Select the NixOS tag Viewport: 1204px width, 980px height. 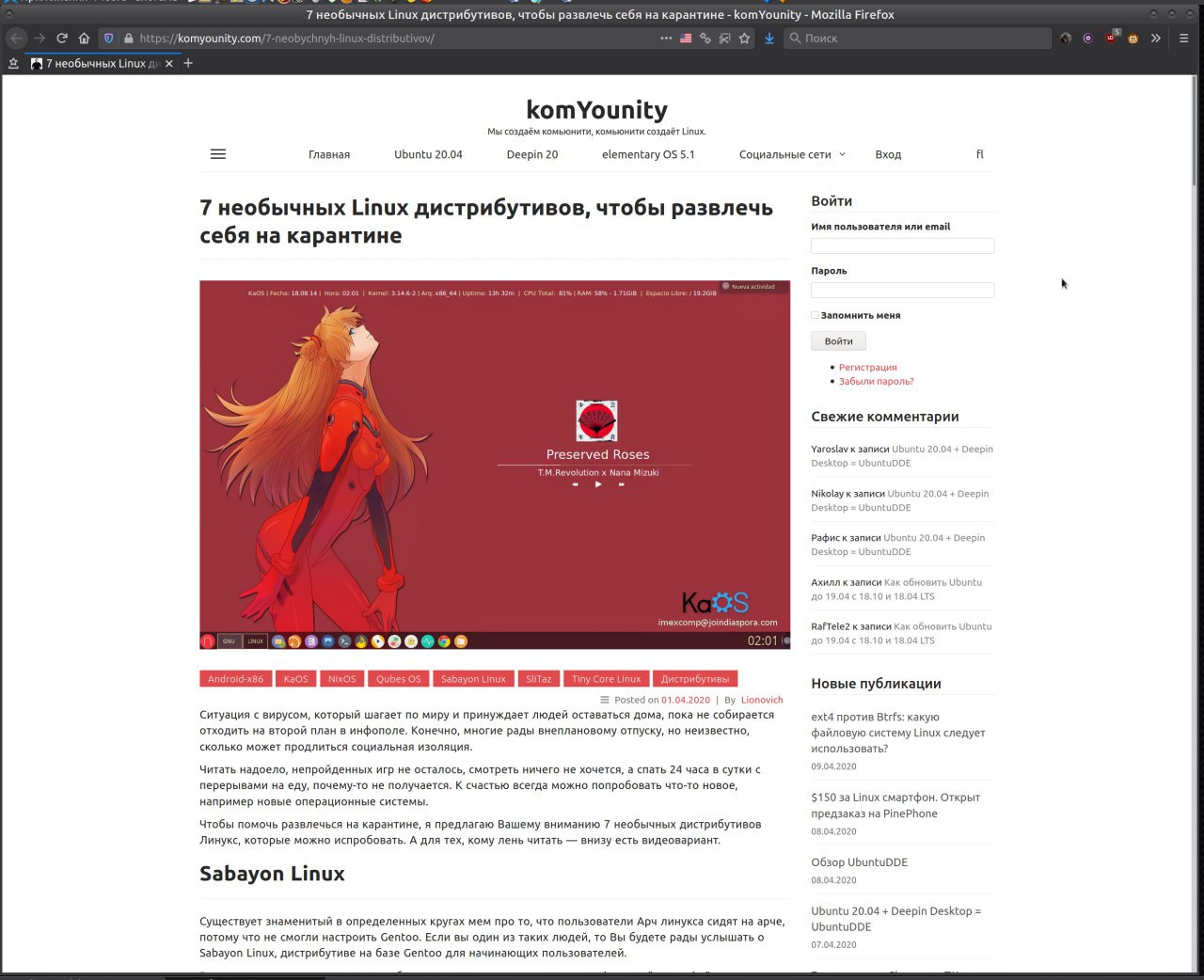[341, 679]
